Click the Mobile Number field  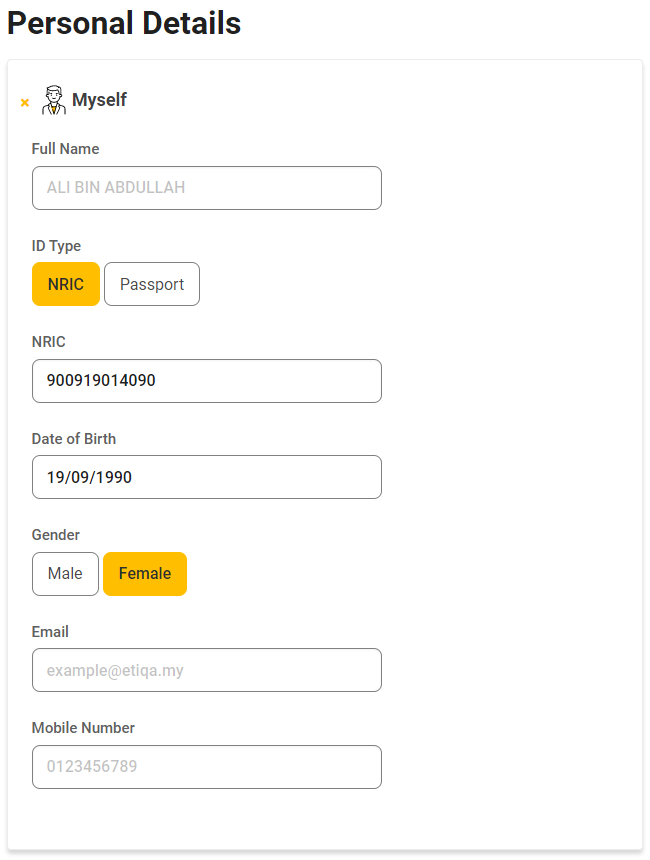point(206,767)
